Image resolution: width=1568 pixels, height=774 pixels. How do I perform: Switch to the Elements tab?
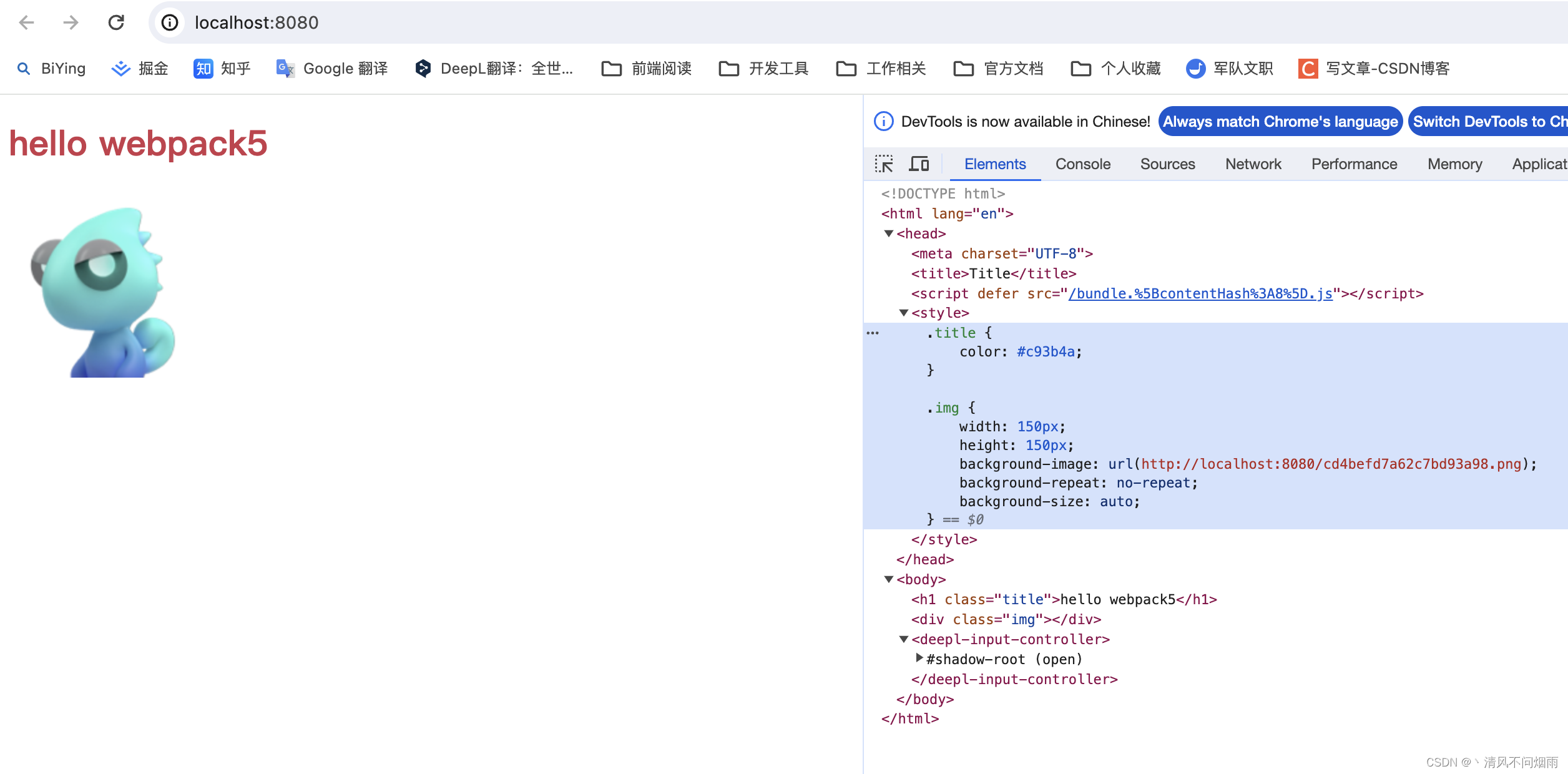point(995,164)
